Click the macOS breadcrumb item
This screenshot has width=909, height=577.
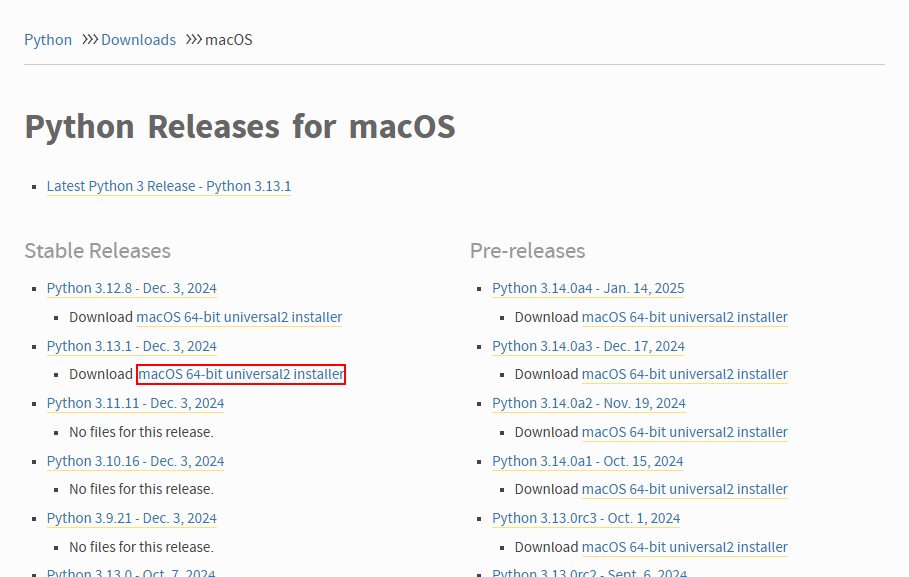[228, 39]
